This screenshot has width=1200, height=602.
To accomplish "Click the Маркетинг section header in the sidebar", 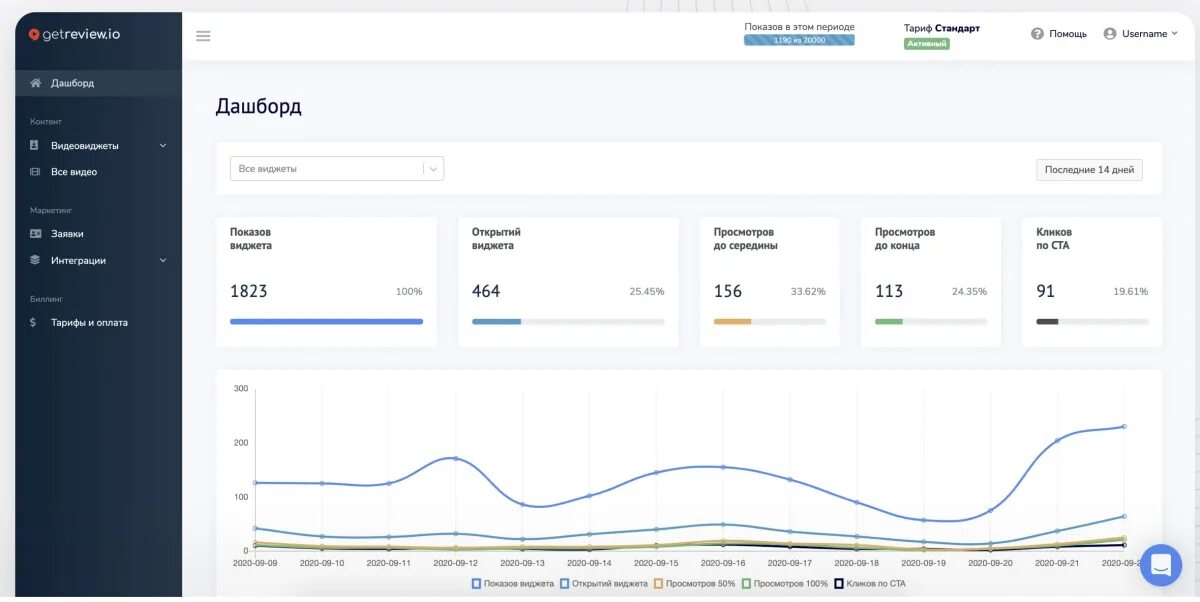I will tap(51, 210).
